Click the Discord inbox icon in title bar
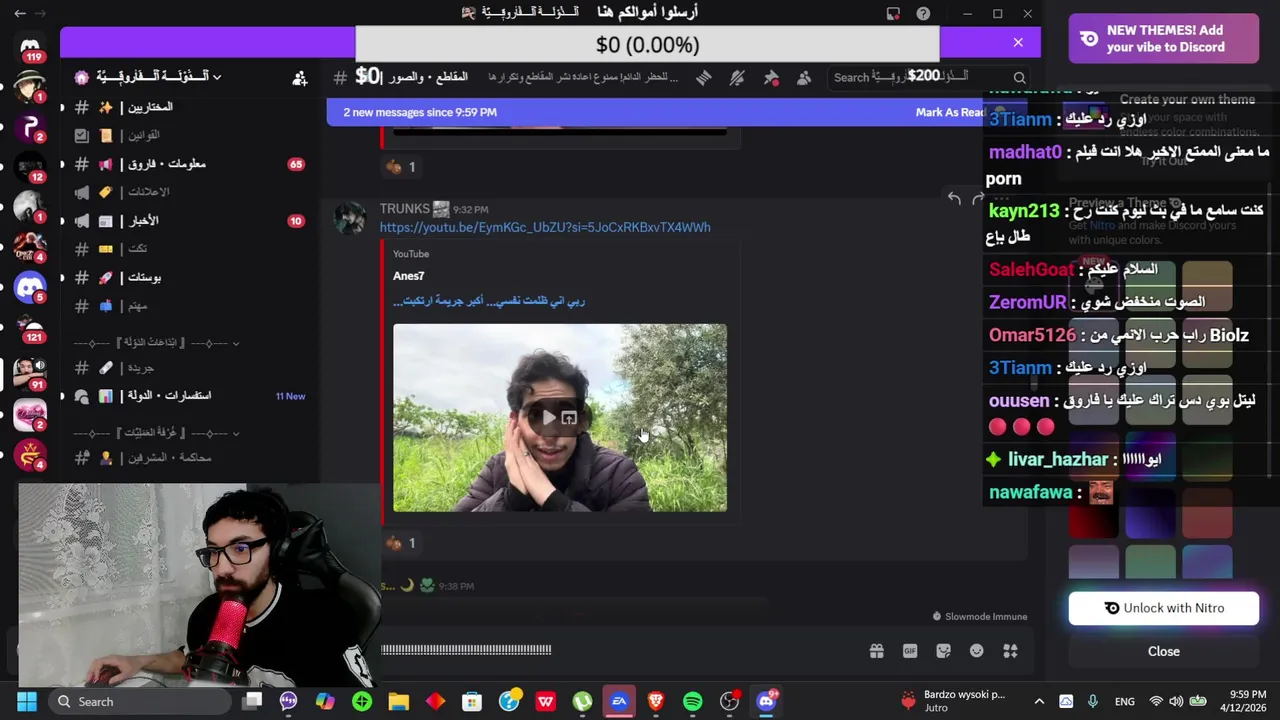 coord(893,13)
